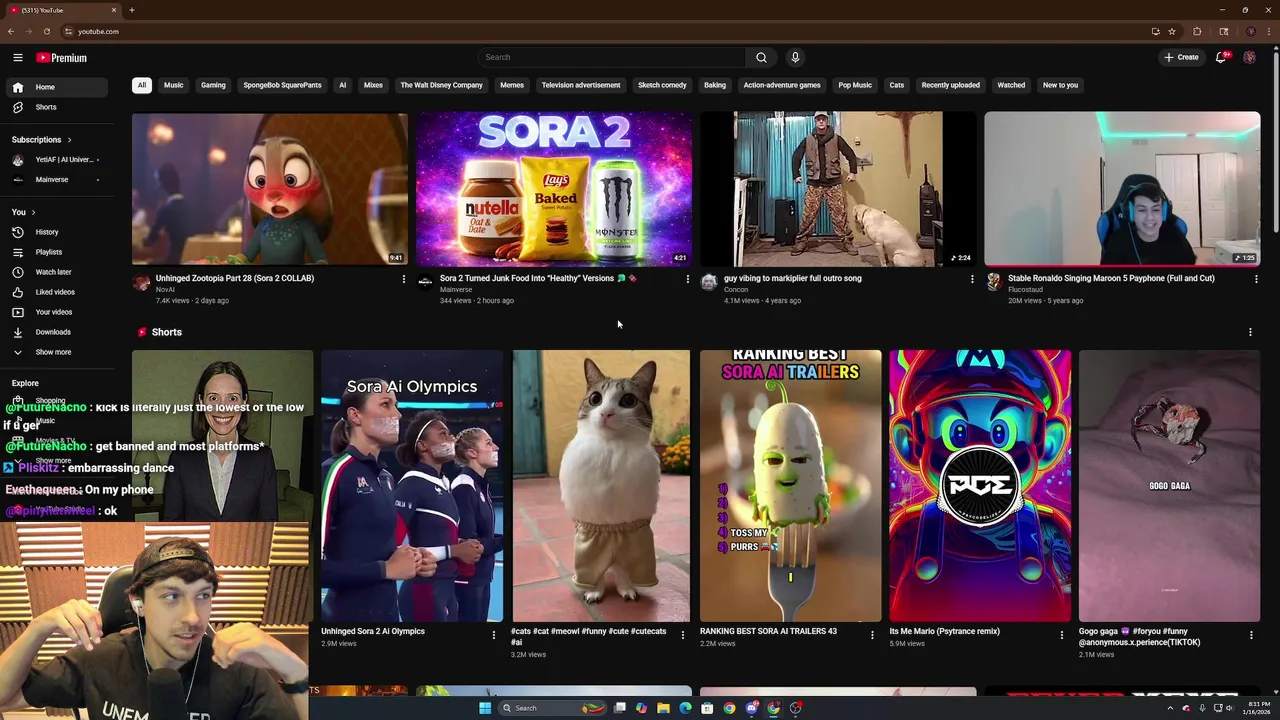
Task: Open Watch later in the sidebar
Action: click(x=55, y=272)
